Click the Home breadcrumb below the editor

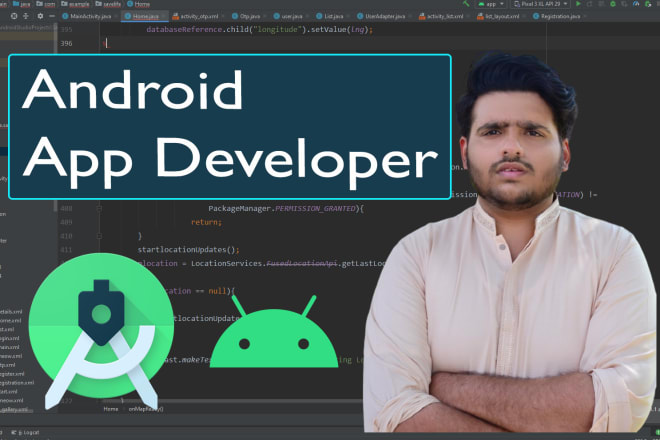[x=111, y=409]
